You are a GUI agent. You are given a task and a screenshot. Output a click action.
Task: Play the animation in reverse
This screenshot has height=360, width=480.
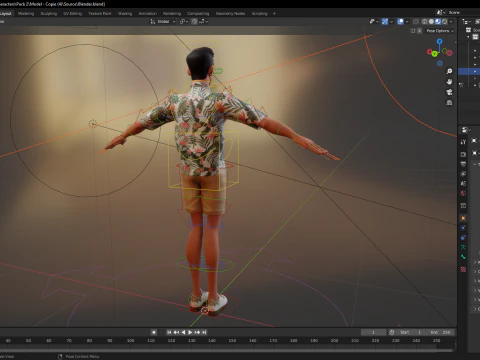click(x=183, y=332)
